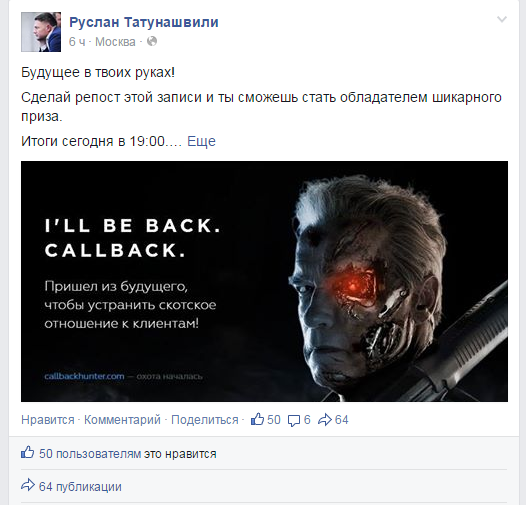This screenshot has width=526, height=505.
Task: Open the count of 6 comments
Action: pyautogui.click(x=307, y=420)
